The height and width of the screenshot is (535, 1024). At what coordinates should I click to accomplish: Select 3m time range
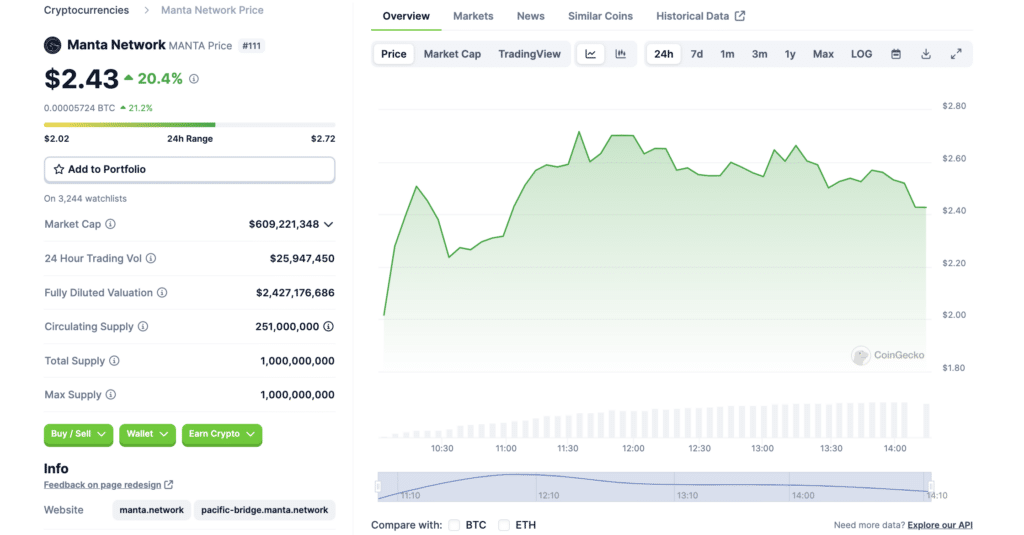point(760,54)
